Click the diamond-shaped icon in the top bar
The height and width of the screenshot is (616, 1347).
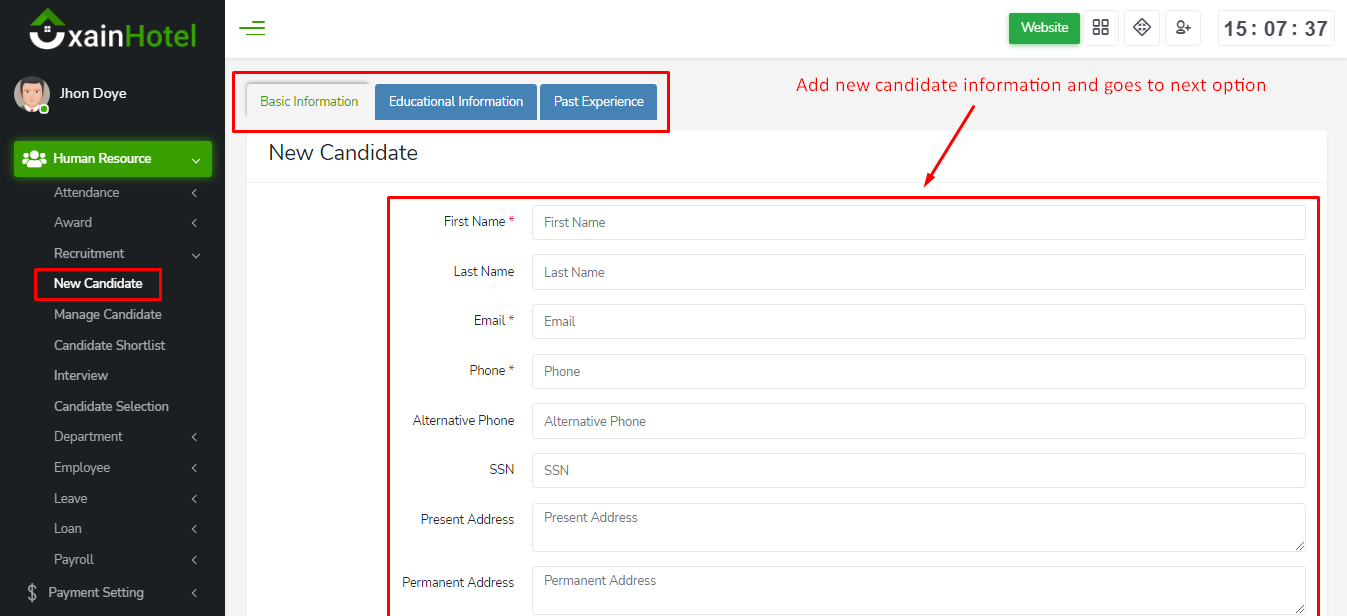point(1142,28)
